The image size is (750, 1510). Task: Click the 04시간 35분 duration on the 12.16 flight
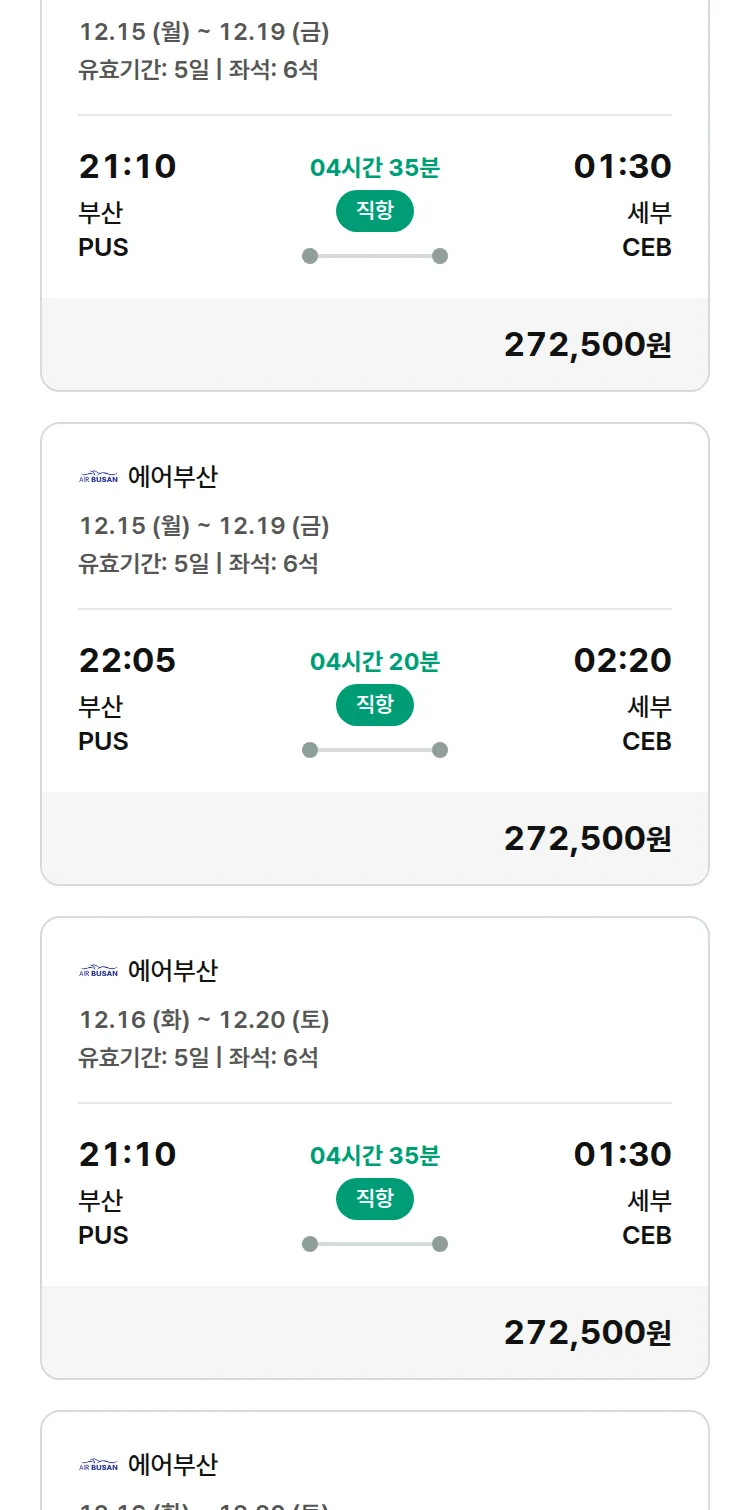pos(374,1156)
